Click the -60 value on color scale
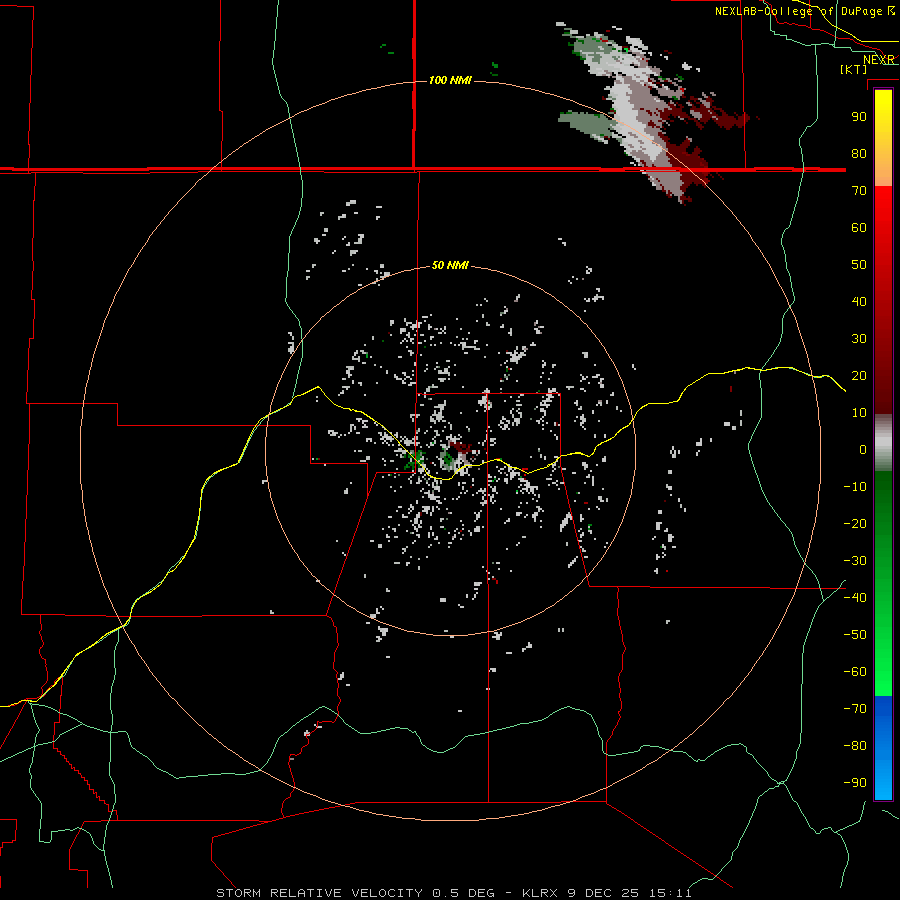Viewport: 900px width, 900px height. (855, 672)
